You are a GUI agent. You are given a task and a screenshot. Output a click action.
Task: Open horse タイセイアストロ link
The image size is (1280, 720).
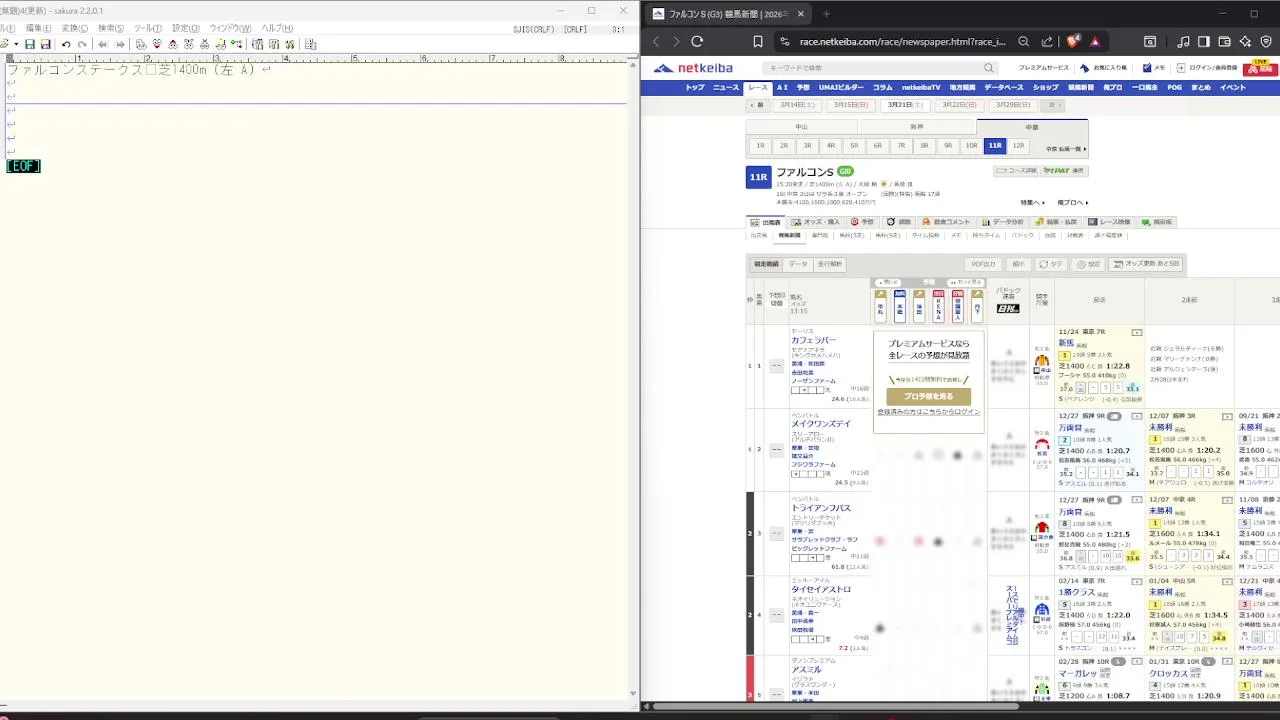[x=821, y=590]
